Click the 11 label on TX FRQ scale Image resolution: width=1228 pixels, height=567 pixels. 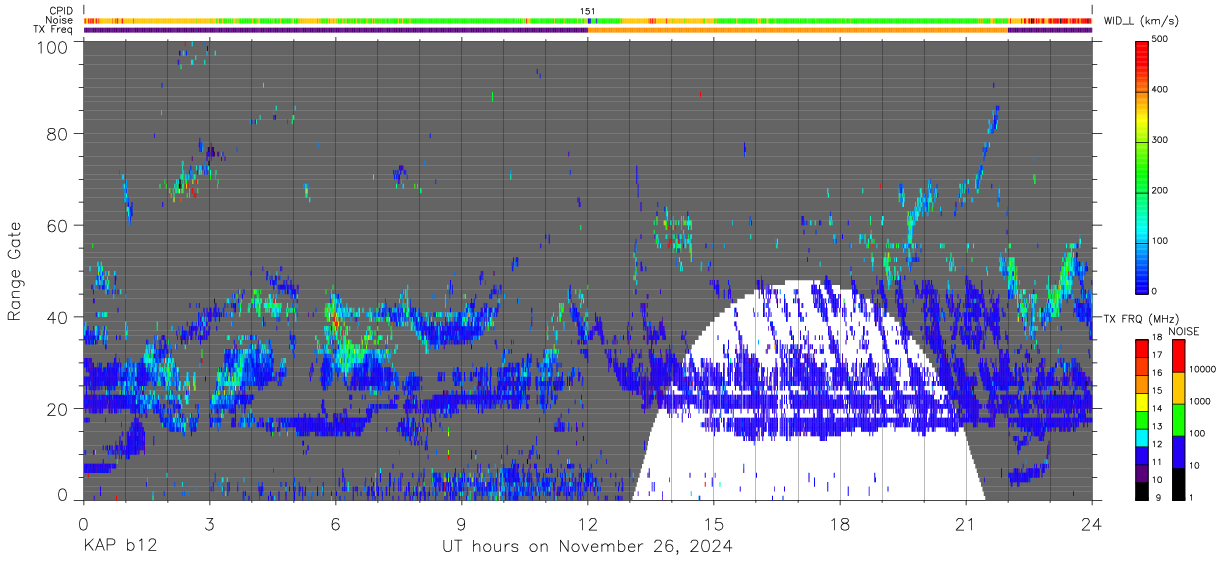point(1156,462)
